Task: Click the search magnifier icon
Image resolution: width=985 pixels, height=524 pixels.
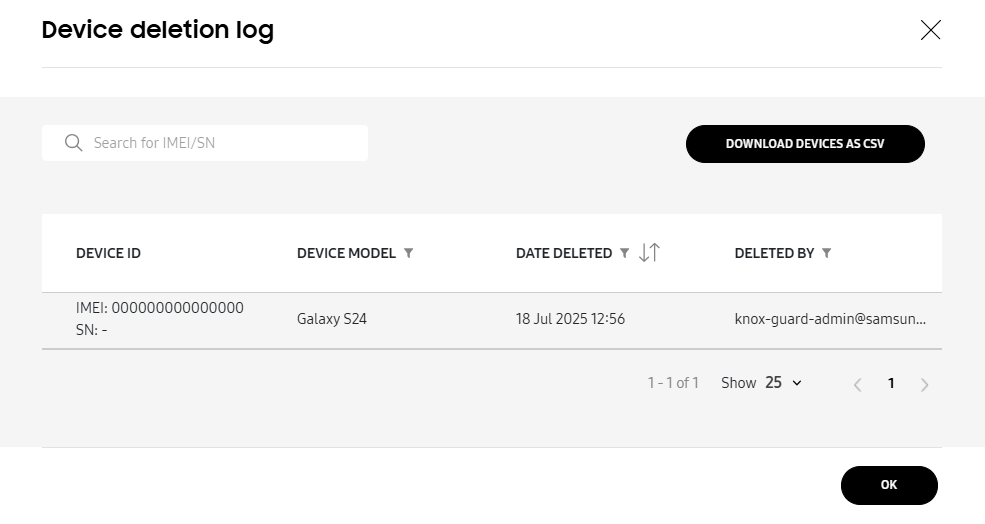Action: click(x=73, y=143)
